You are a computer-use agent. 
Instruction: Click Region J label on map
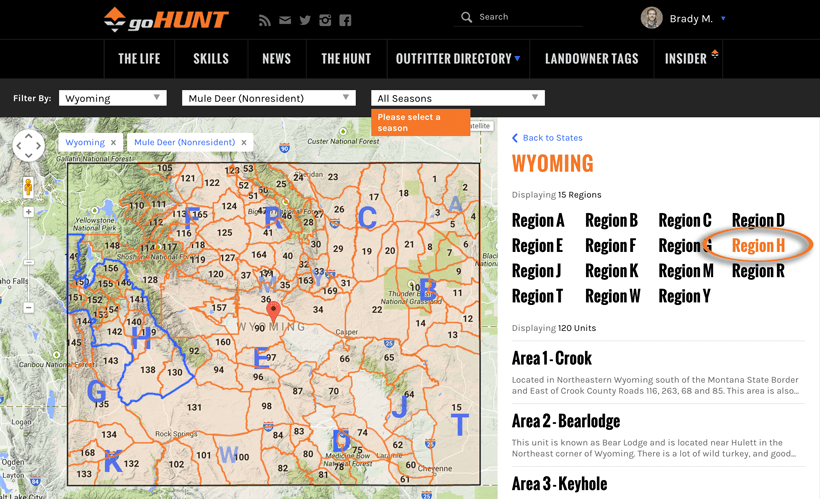pos(400,406)
